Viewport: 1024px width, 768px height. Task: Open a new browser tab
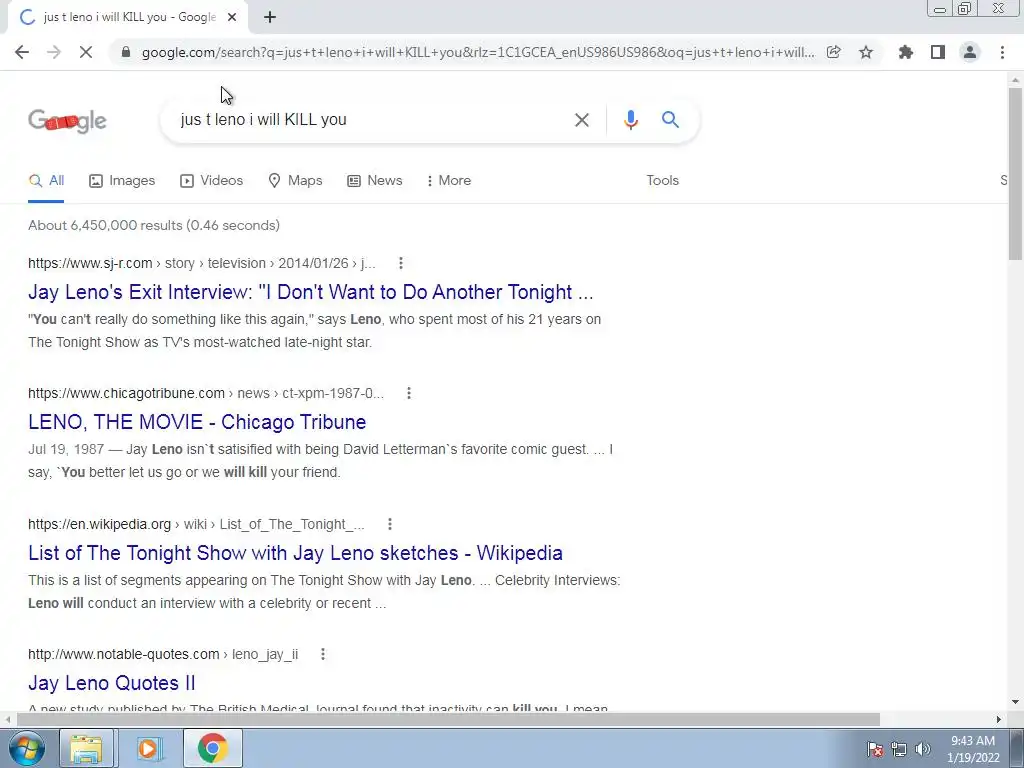pyautogui.click(x=270, y=18)
